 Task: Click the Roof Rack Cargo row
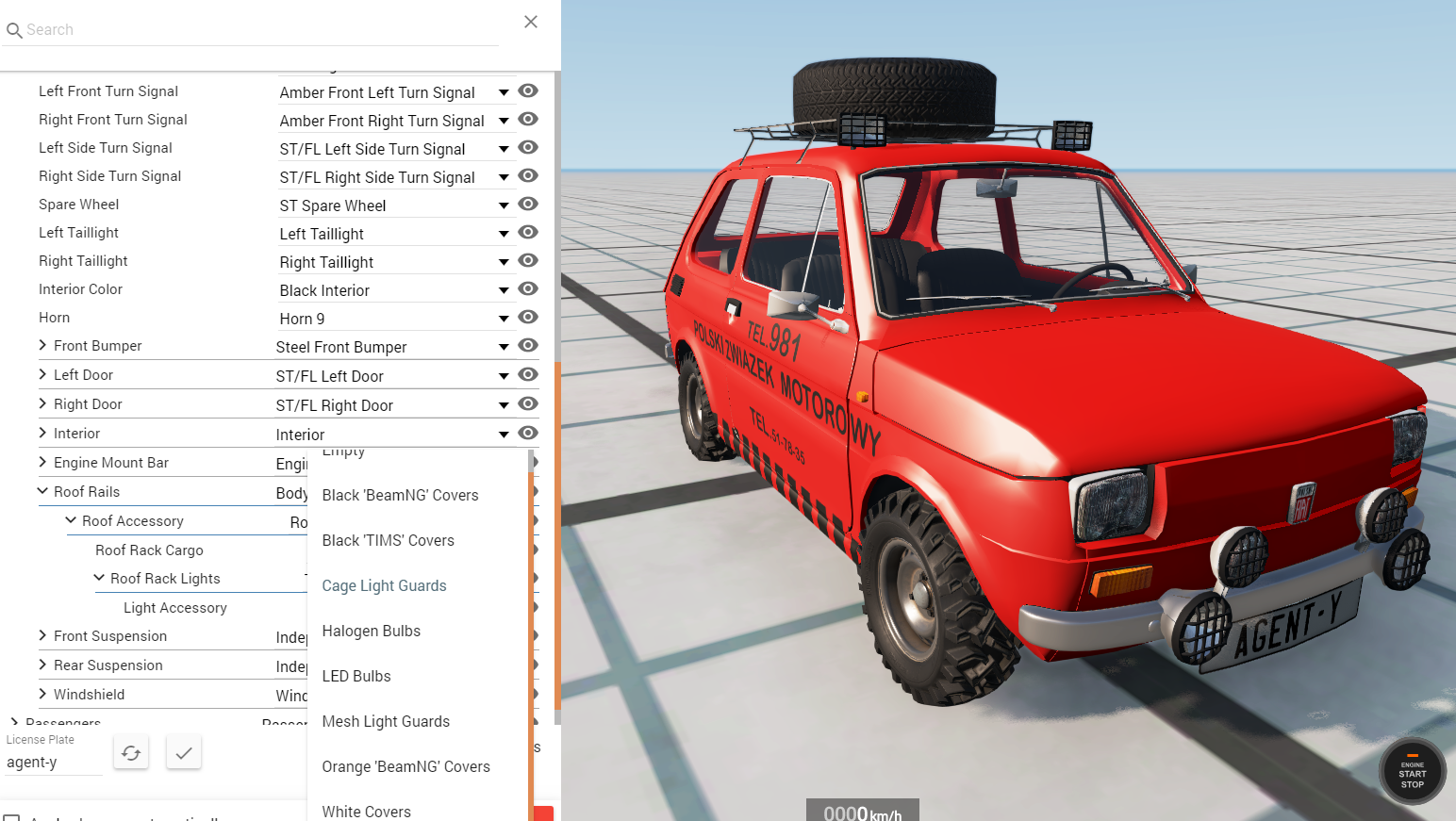tap(149, 550)
